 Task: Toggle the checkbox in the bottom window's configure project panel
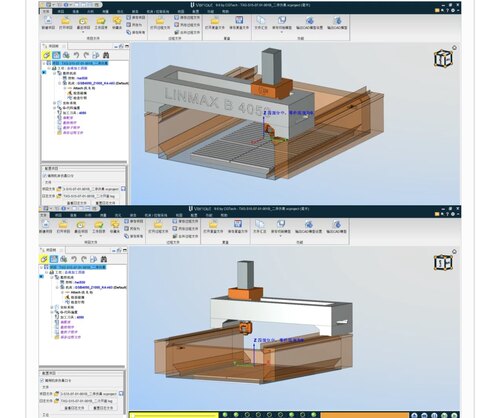tap(42, 380)
